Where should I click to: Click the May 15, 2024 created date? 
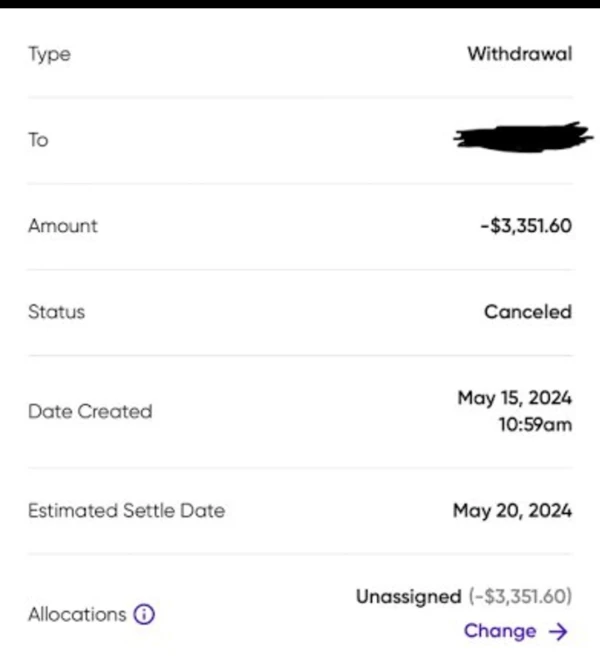point(514,398)
